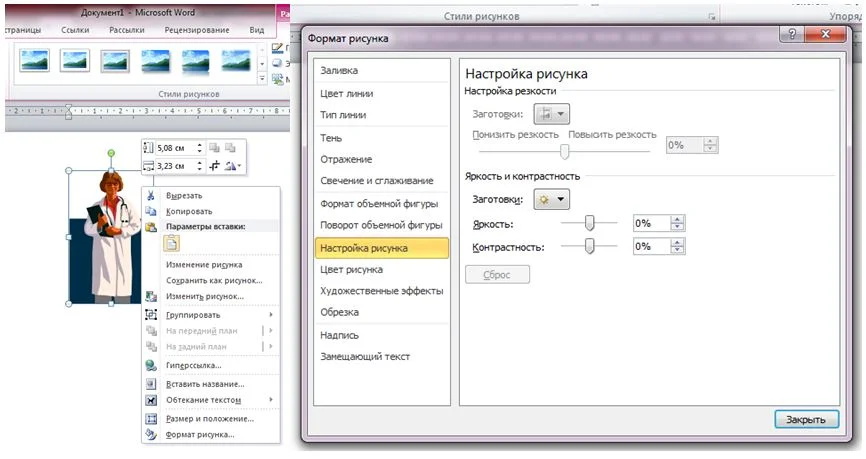Click the Яркость slider handle

pyautogui.click(x=589, y=223)
